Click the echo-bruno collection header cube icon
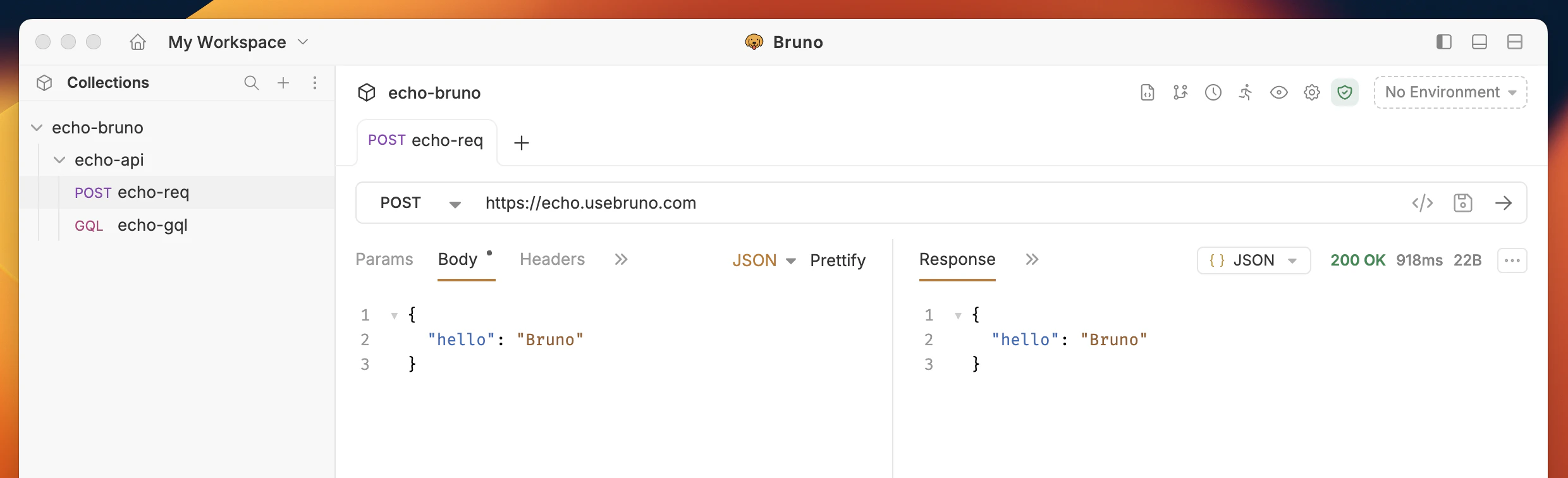This screenshot has width=1568, height=478. tap(367, 93)
